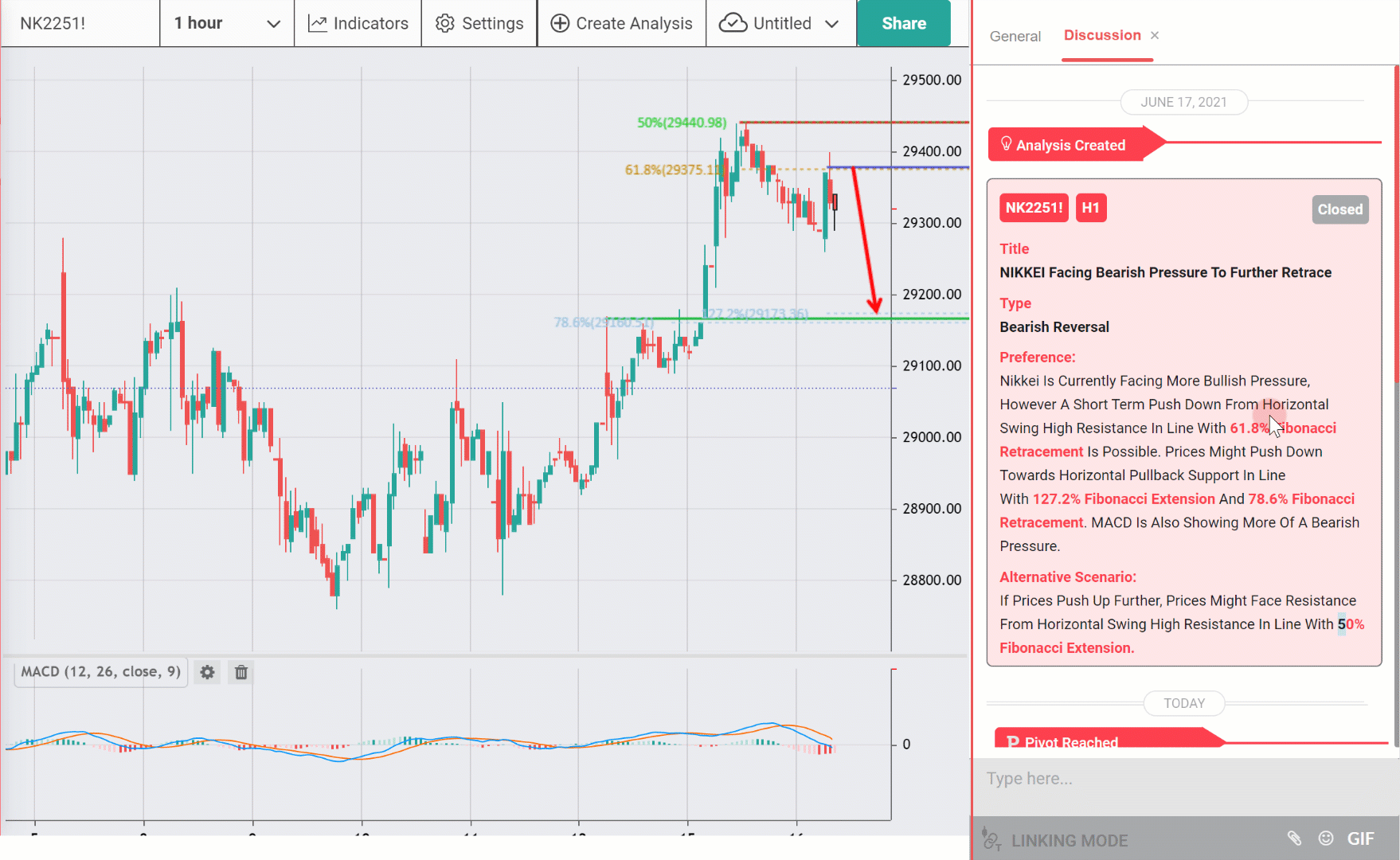Screen dimensions: 1400x860
Task: Click the JUNE 17, 2021 date marker
Action: (x=1183, y=102)
